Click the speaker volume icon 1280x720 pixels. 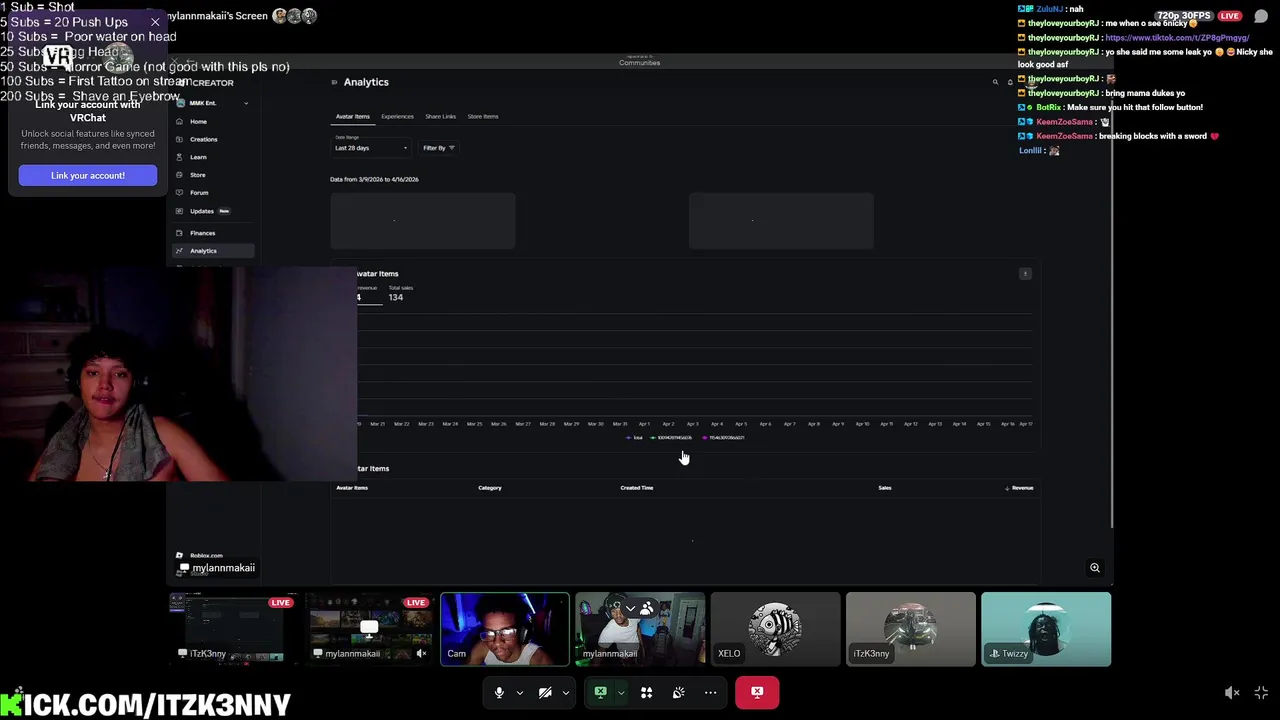click(1232, 692)
